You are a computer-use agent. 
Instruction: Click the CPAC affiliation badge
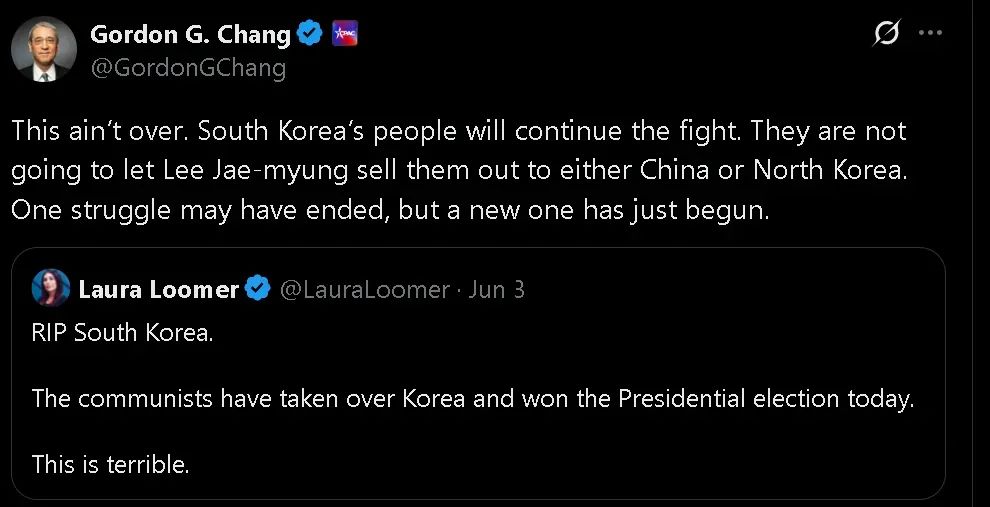[343, 35]
